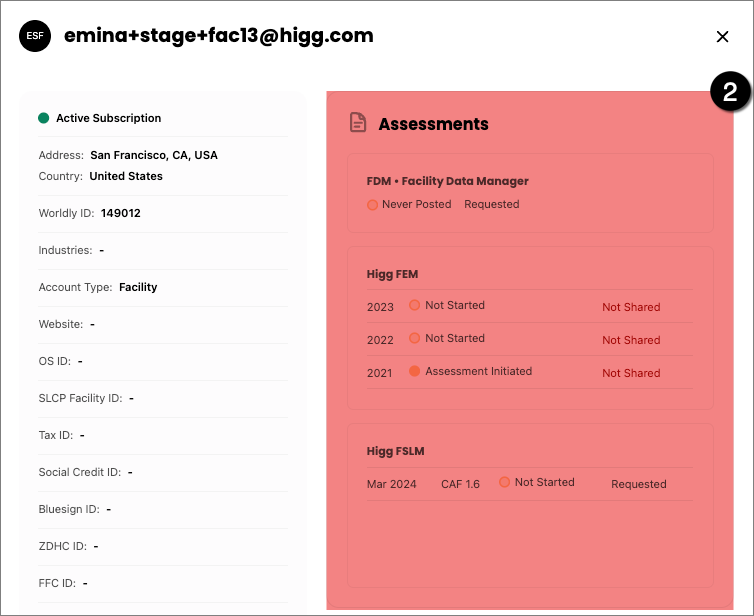
Task: Click the emina+stage+fac13@higg.com title
Action: click(x=219, y=36)
